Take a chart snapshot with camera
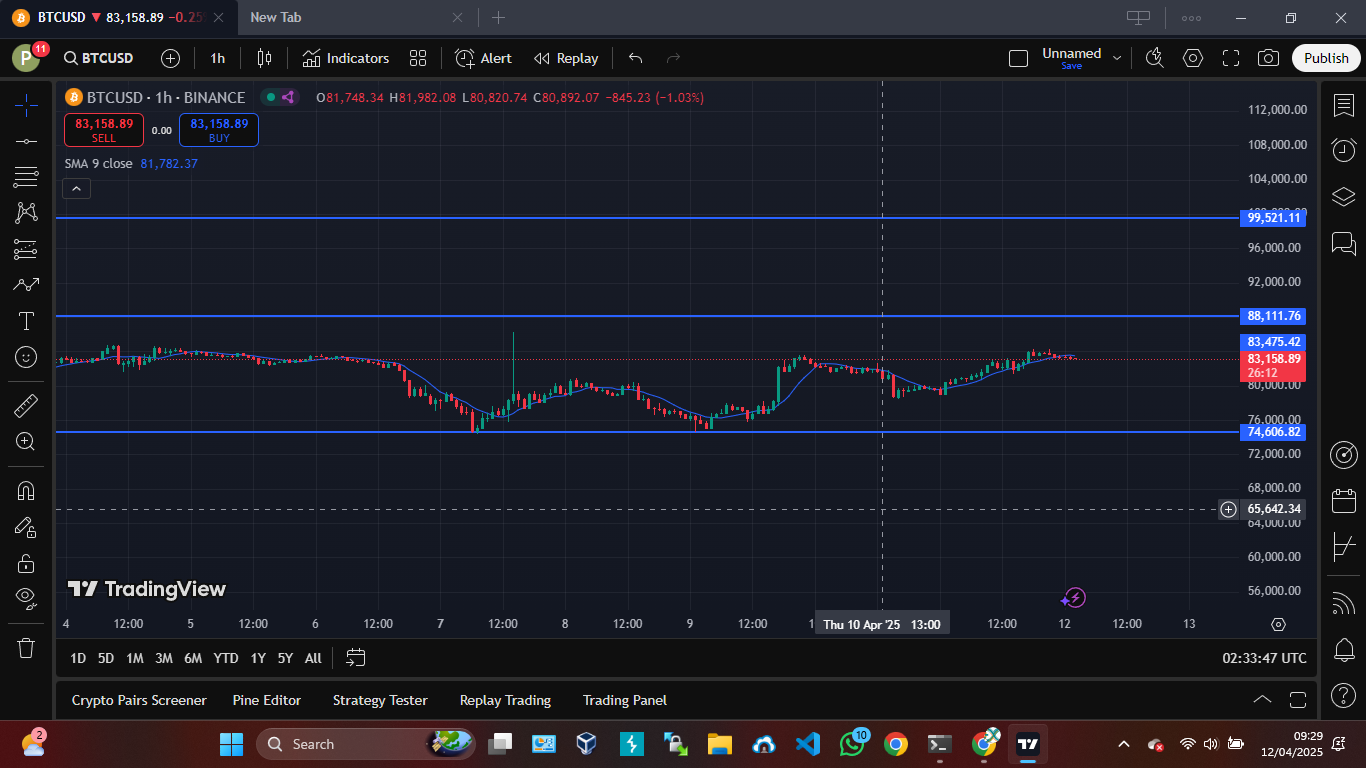The height and width of the screenshot is (768, 1366). [x=1269, y=58]
